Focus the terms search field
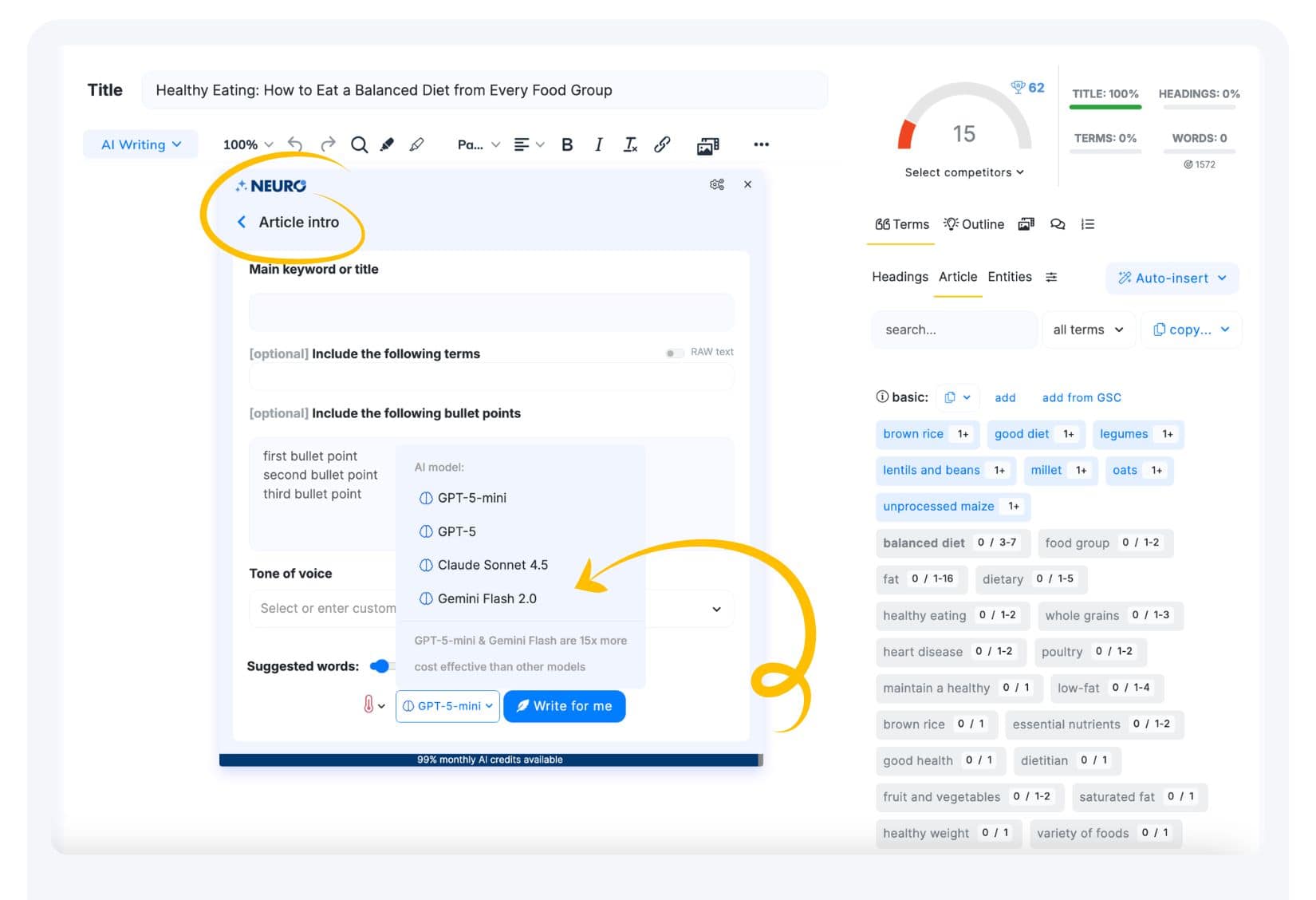 point(955,330)
